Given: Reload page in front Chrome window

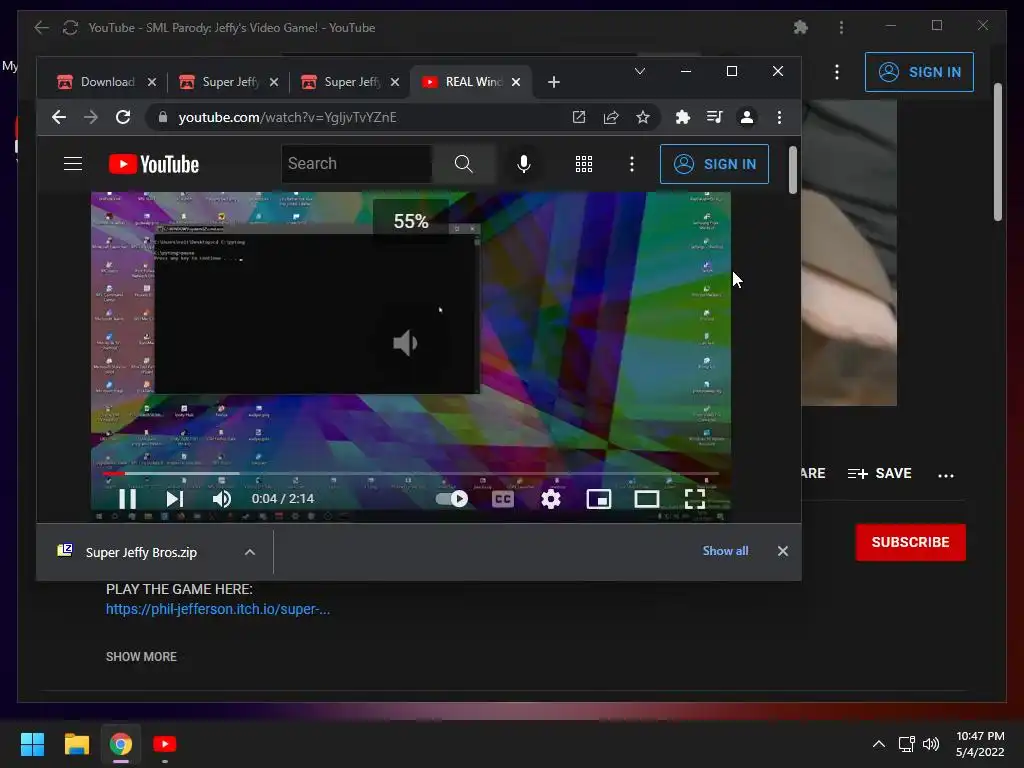Looking at the screenshot, I should click(x=123, y=117).
